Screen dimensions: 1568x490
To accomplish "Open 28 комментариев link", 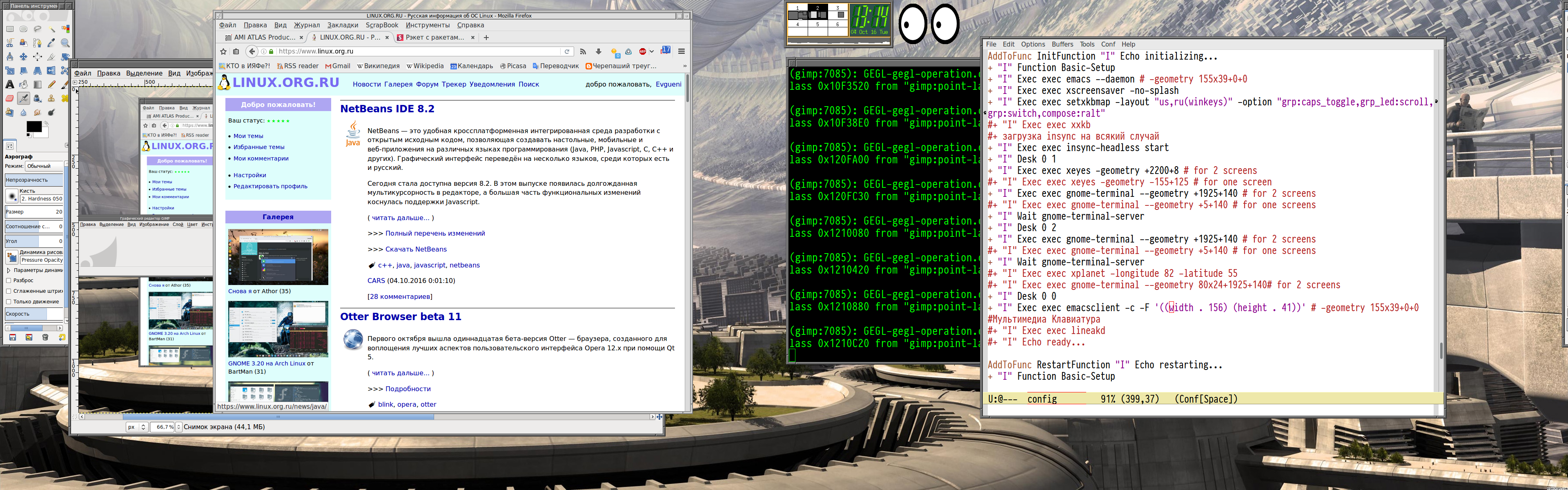I will [x=401, y=297].
